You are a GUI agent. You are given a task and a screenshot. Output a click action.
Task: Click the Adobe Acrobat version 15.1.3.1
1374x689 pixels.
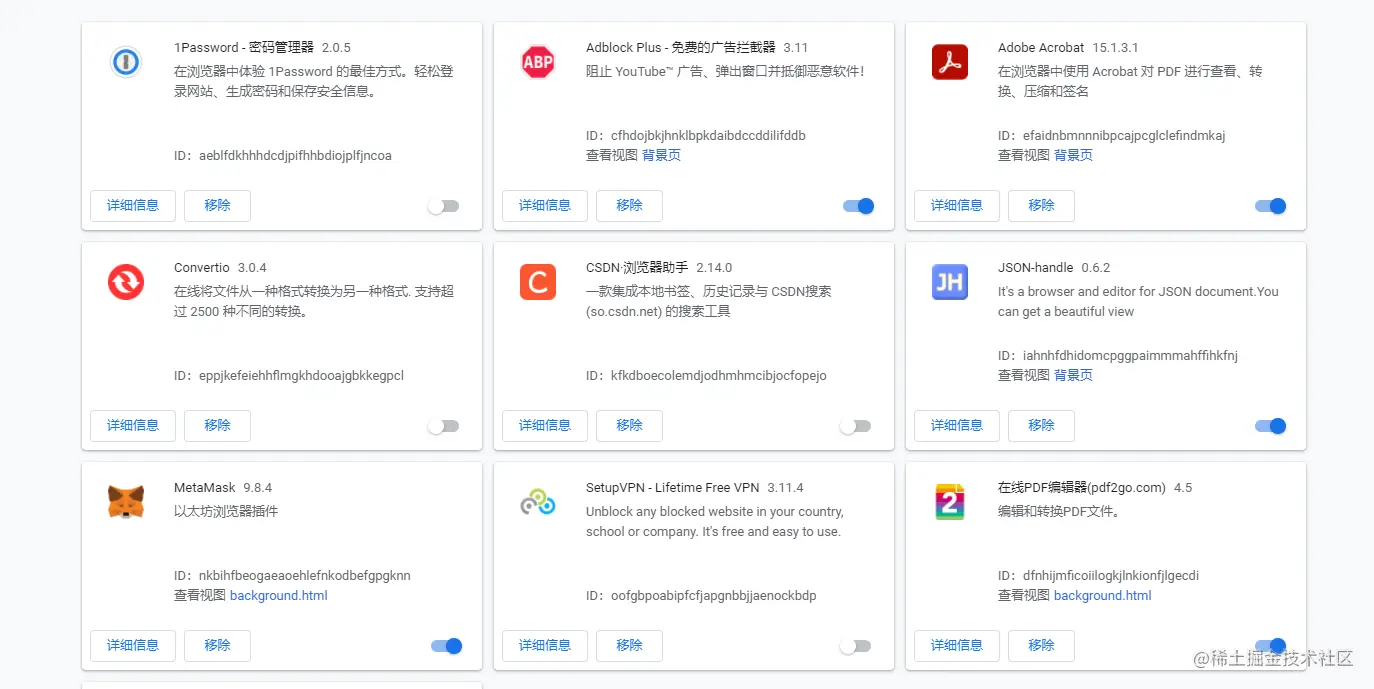(x=1115, y=47)
